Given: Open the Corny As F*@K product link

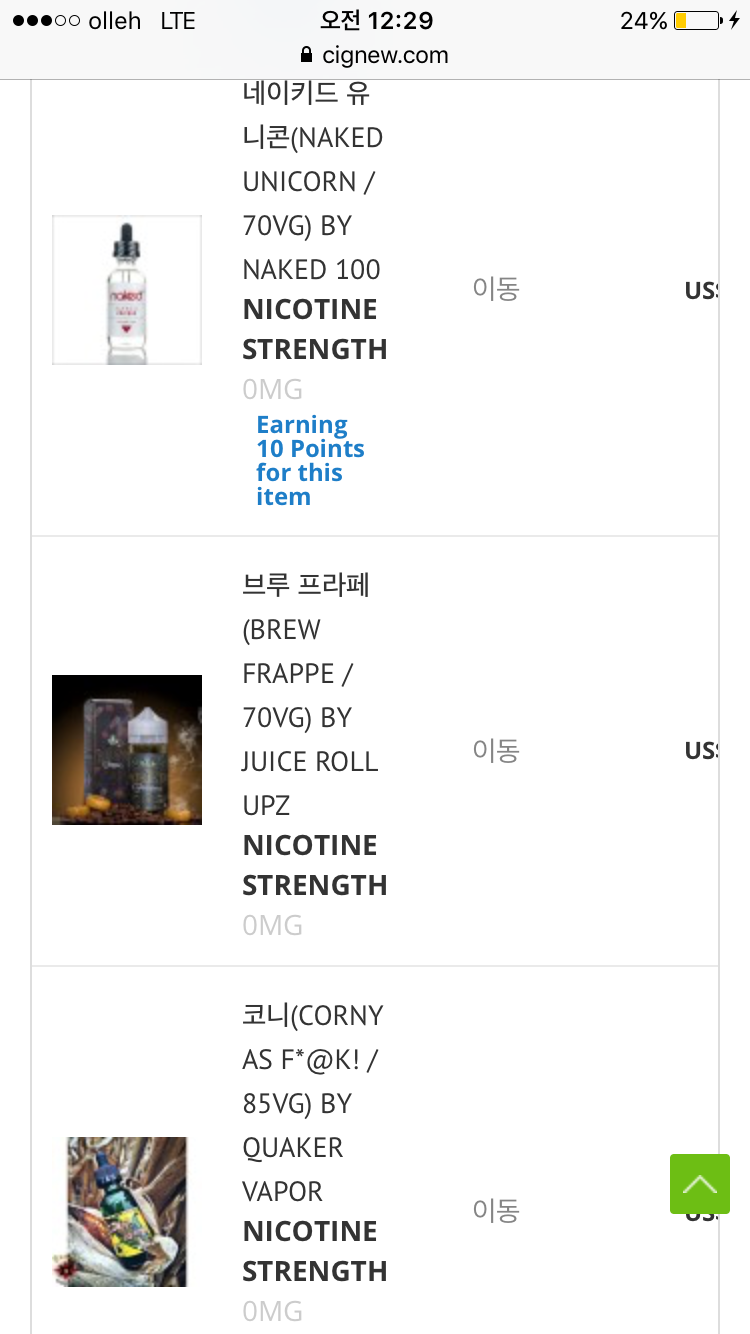Looking at the screenshot, I should pyautogui.click(x=312, y=1103).
